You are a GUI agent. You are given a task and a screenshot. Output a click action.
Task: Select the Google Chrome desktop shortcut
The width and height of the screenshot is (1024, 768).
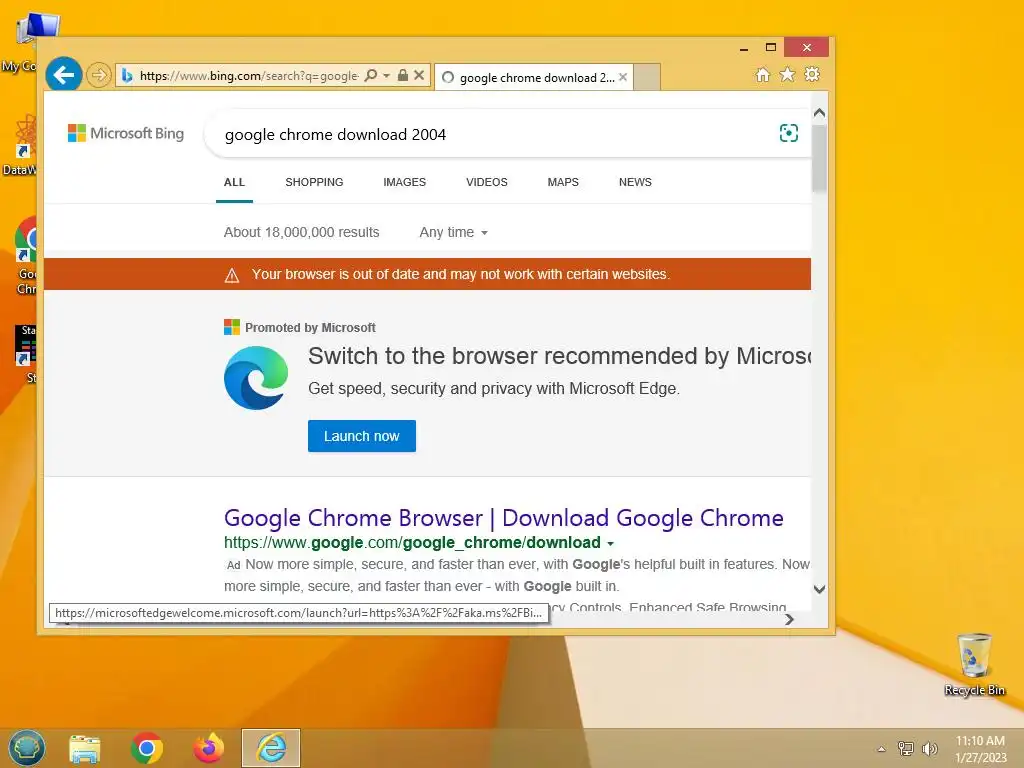click(x=25, y=256)
